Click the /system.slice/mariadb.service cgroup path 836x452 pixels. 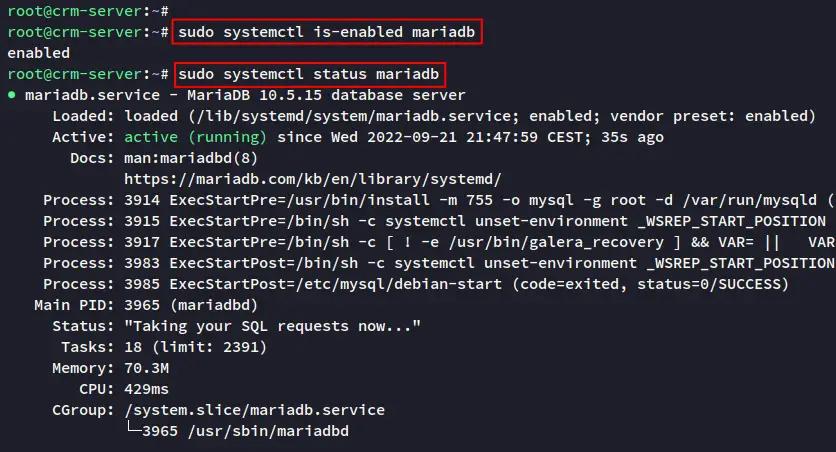(254, 410)
